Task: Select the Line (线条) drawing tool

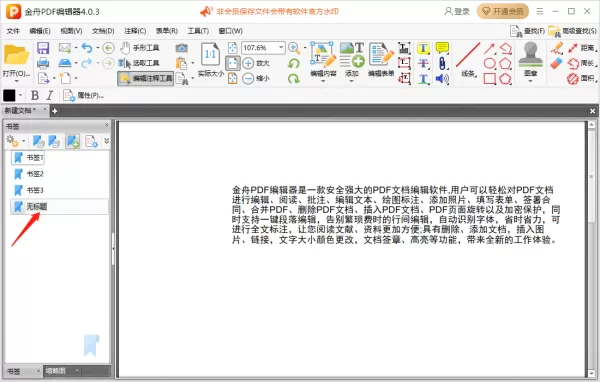Action: 468,60
